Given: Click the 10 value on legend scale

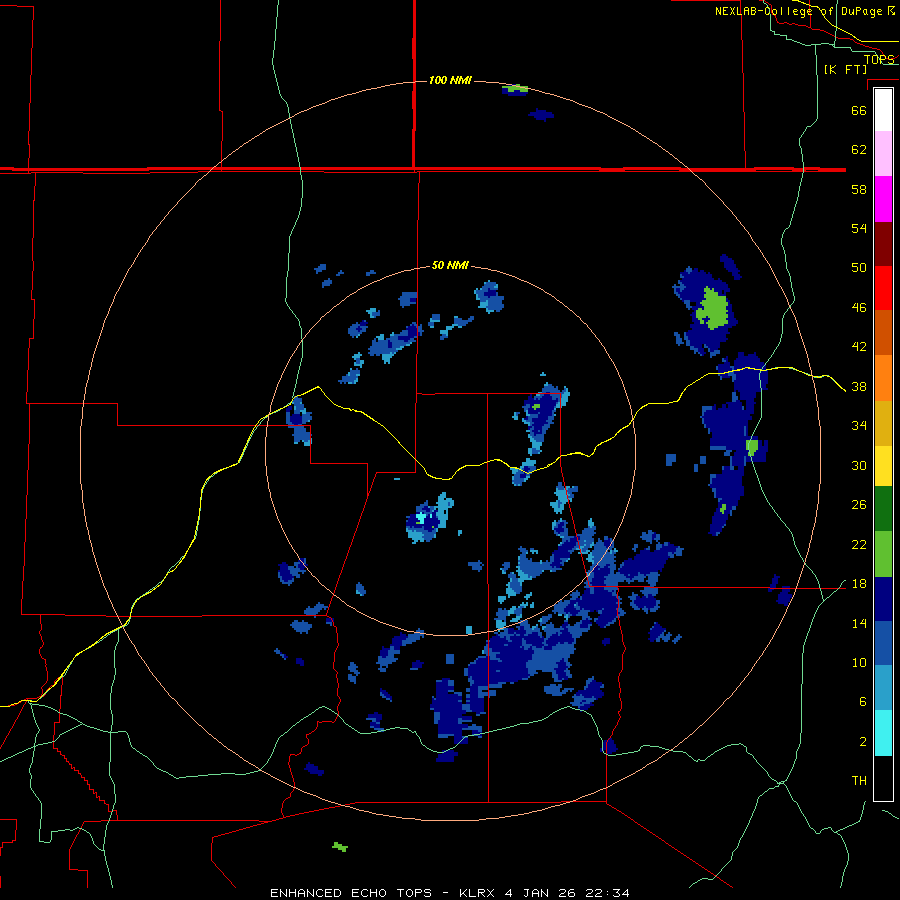Looking at the screenshot, I should pyautogui.click(x=859, y=663).
